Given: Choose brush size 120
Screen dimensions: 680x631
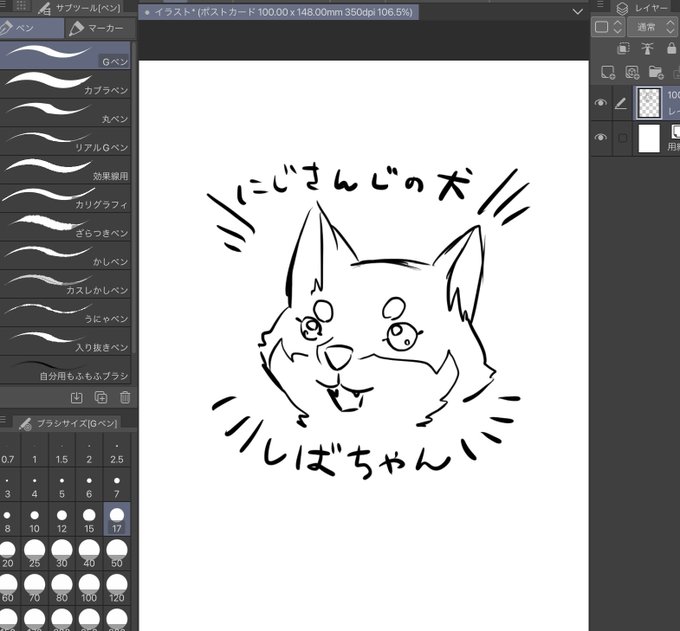Looking at the screenshot, I should [x=117, y=589].
